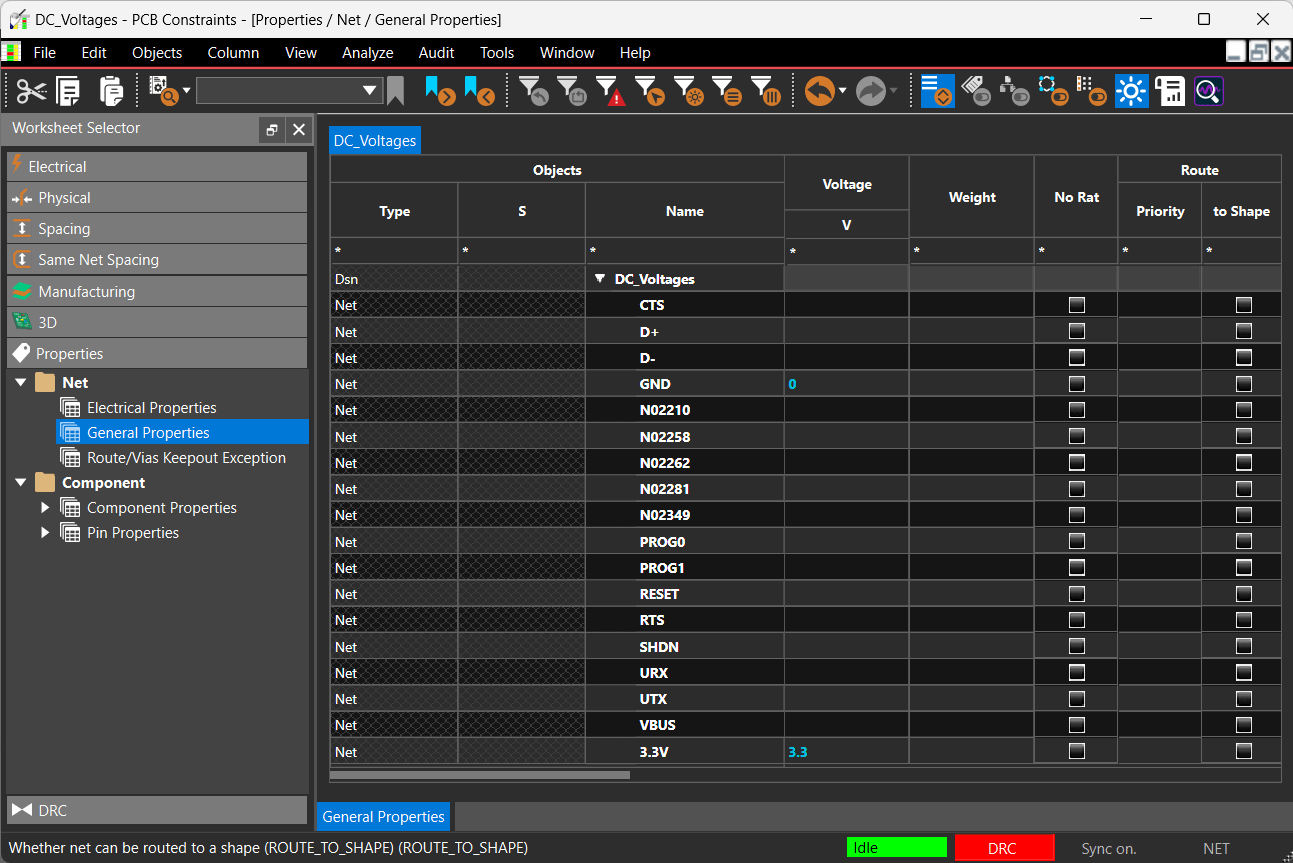
Task: Click the Paste clipboard icon
Action: (111, 92)
